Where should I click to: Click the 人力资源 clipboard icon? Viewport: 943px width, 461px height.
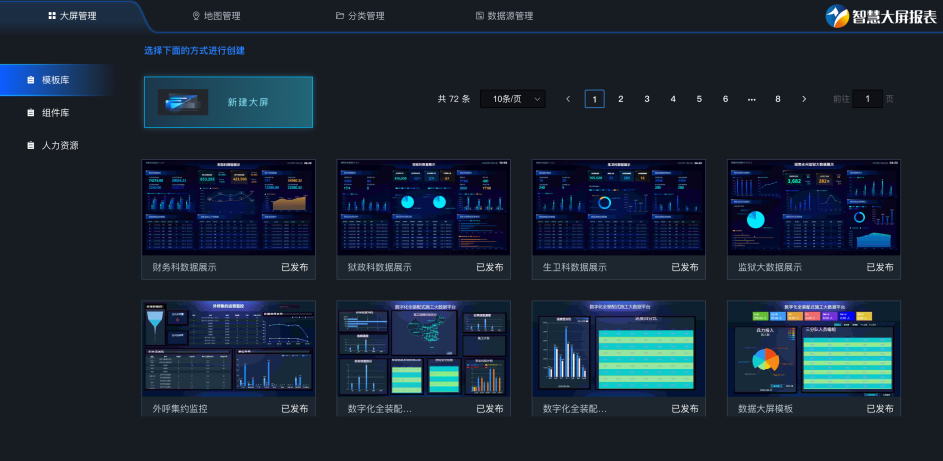coord(31,145)
